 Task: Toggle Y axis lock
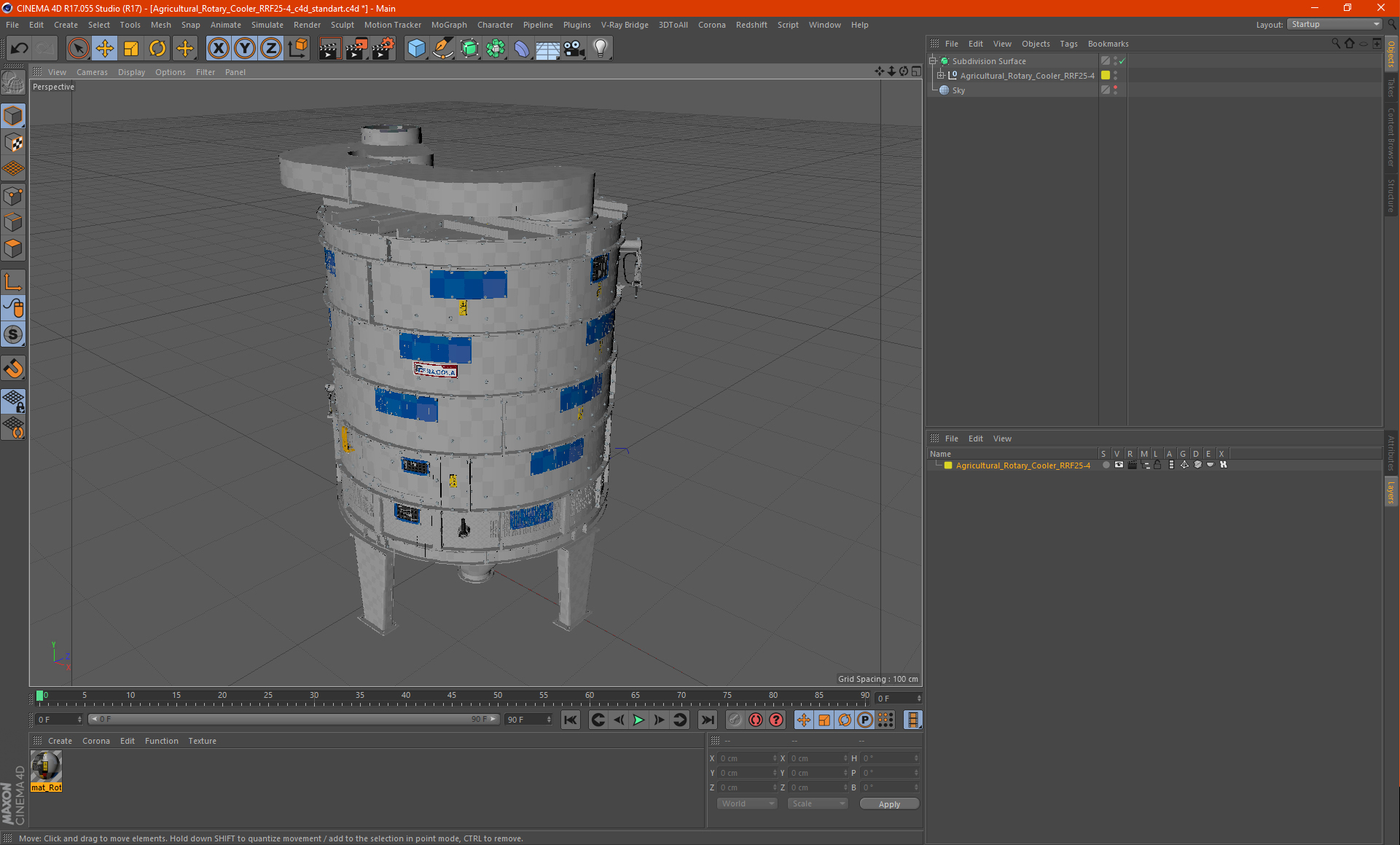[245, 49]
